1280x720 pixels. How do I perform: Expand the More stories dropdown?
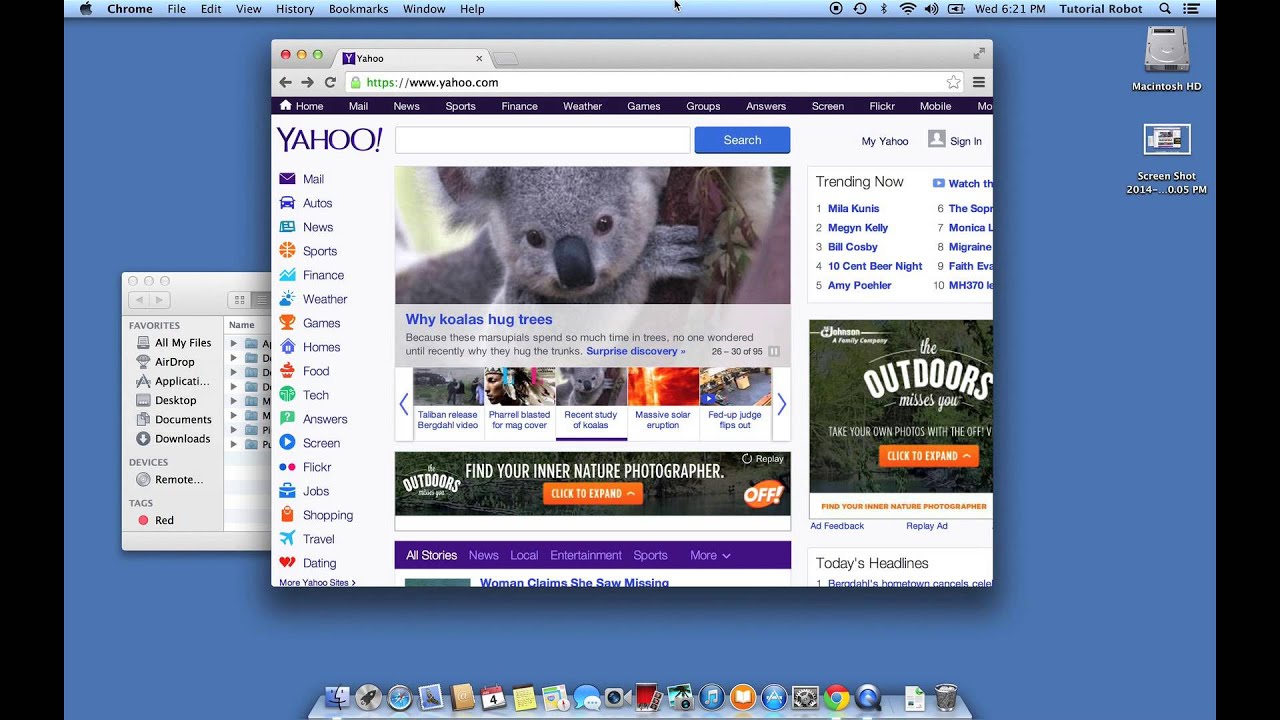[x=710, y=555]
